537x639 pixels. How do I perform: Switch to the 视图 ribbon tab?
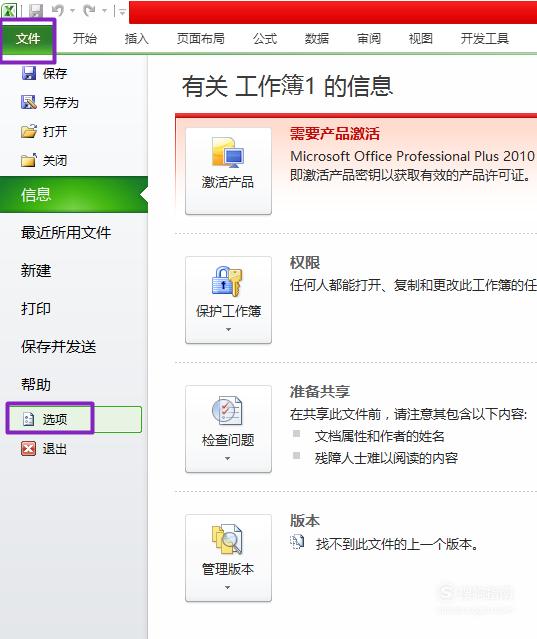pos(420,39)
